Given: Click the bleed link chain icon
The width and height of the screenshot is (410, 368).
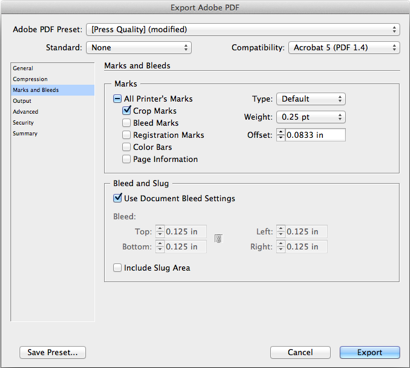Looking at the screenshot, I should 218,239.
